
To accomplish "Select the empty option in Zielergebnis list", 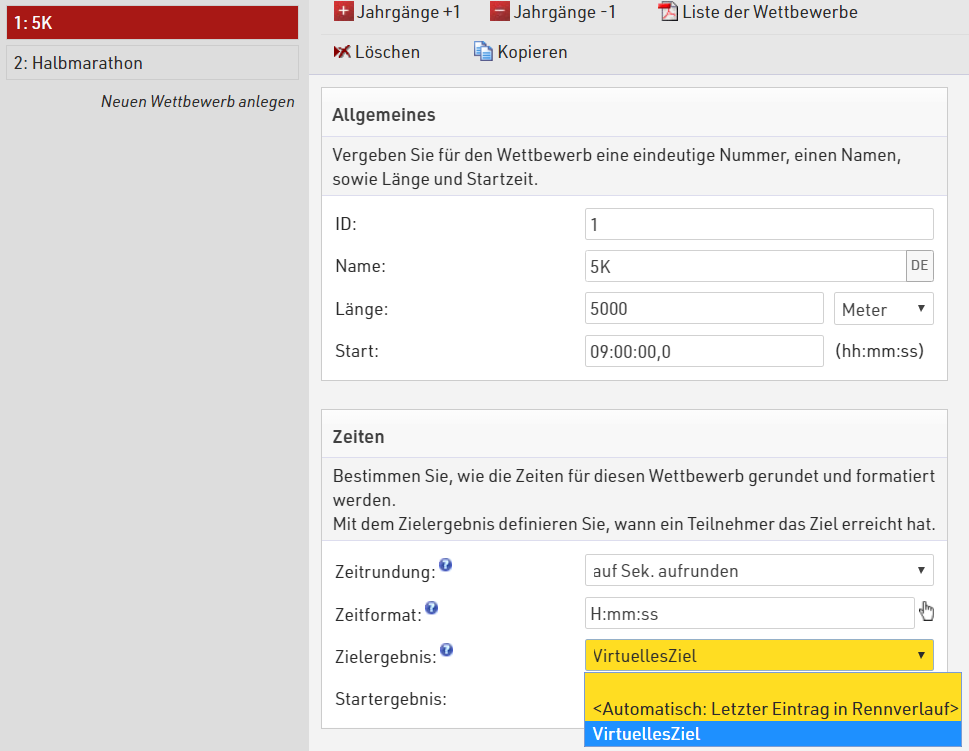I will (x=773, y=685).
